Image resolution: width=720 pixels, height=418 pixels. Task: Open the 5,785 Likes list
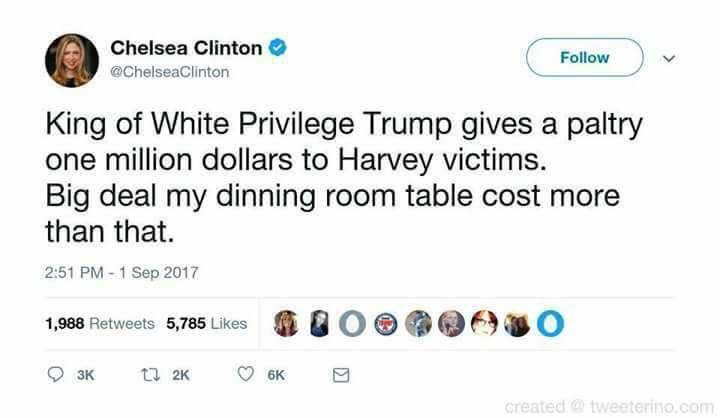pyautogui.click(x=207, y=323)
